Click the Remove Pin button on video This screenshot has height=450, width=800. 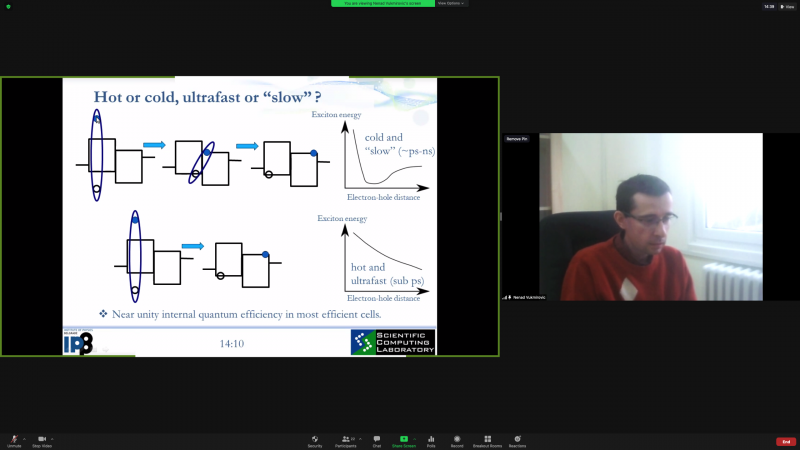[516, 139]
